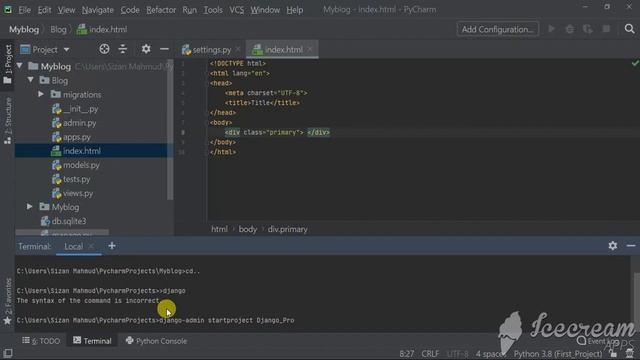This screenshot has width=640, height=360.
Task: Click the Debug bug icon in toolbar
Action: [570, 29]
